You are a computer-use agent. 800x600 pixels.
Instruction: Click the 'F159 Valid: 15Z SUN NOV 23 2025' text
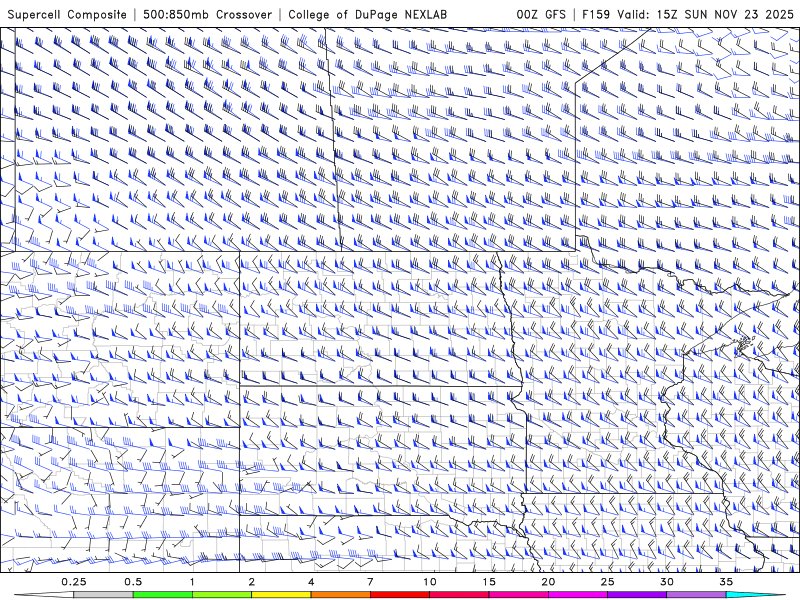[x=688, y=15]
